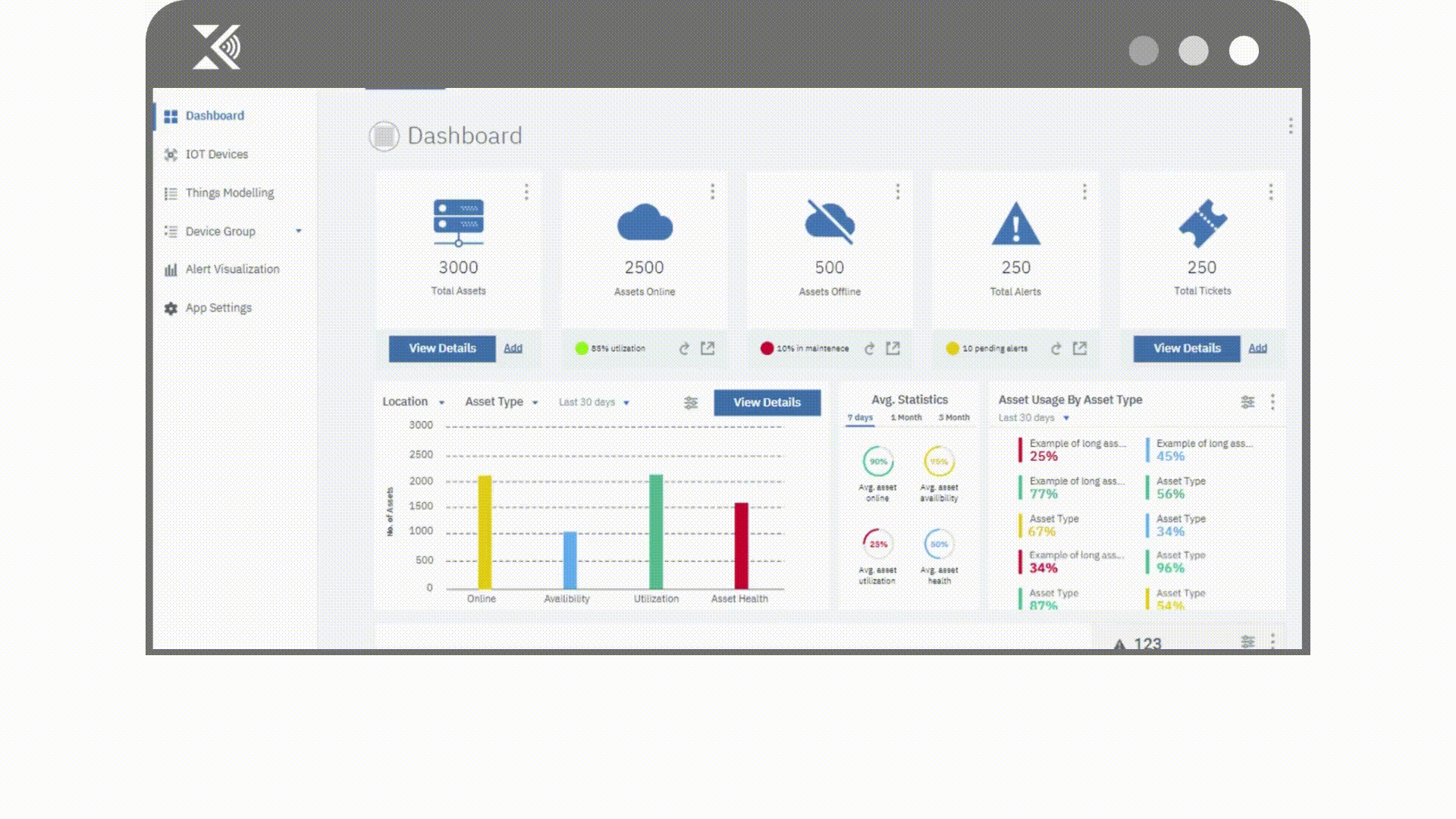
Task: Click the red Asset Health bar in chart
Action: pos(741,546)
